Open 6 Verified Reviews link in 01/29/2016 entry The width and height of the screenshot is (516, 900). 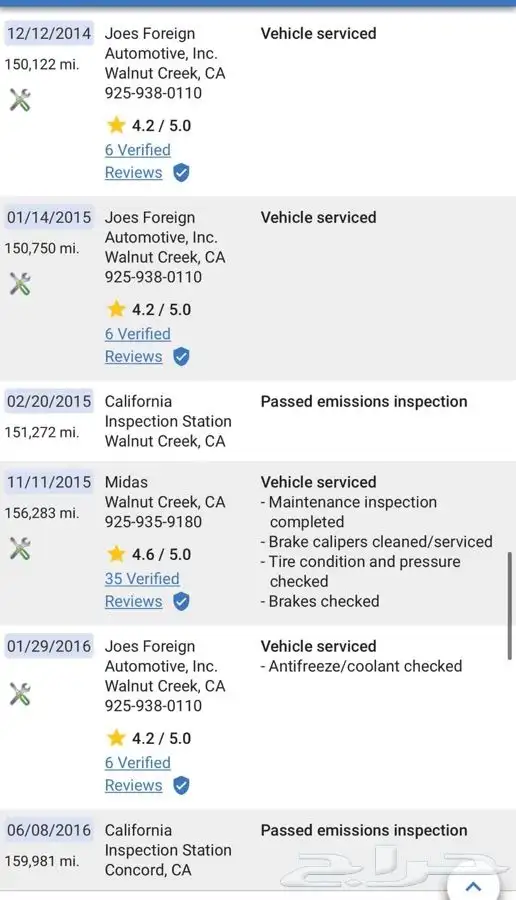(x=138, y=774)
